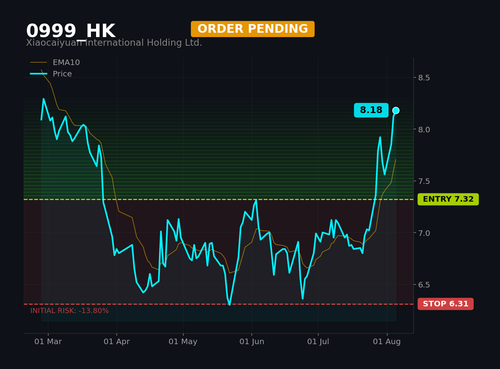Click the ENTRY 7.32 label
Image resolution: width=500 pixels, height=369 pixels.
448,199
